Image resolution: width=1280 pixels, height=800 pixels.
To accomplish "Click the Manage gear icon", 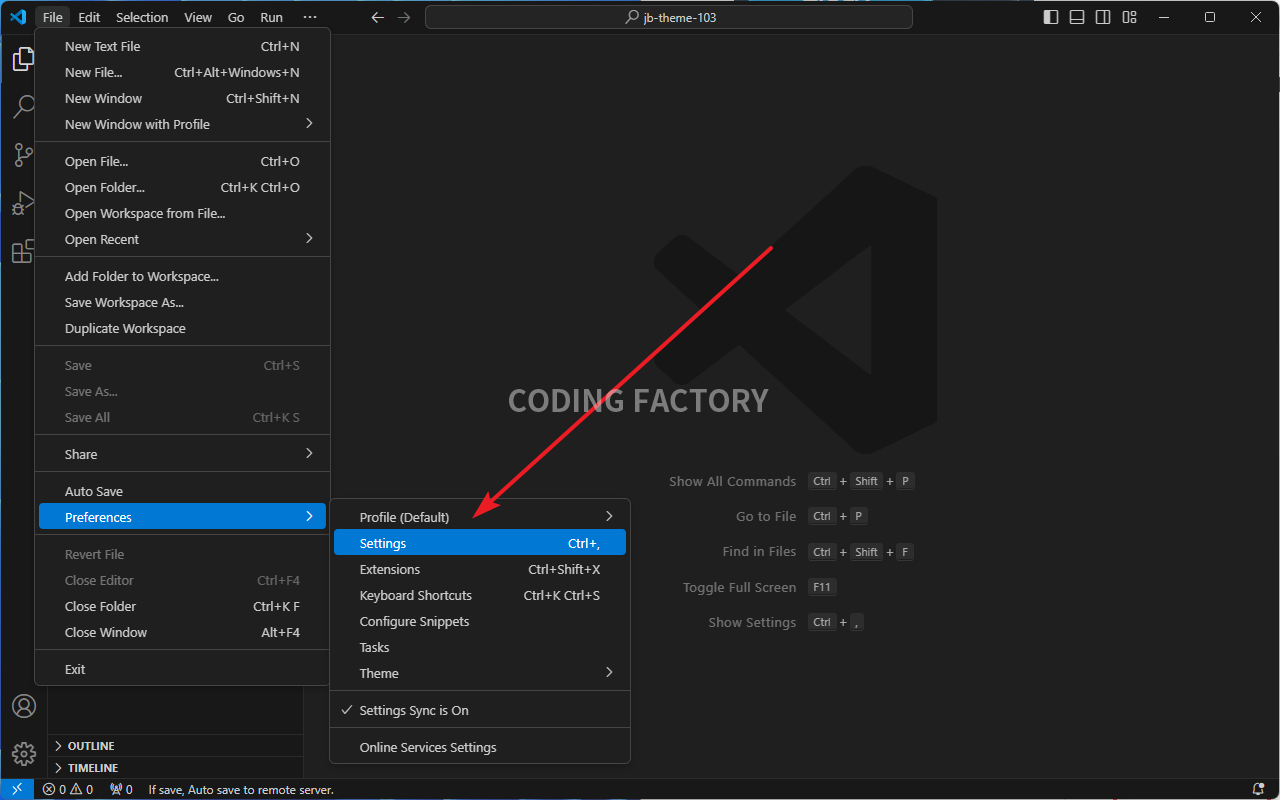I will 24,754.
